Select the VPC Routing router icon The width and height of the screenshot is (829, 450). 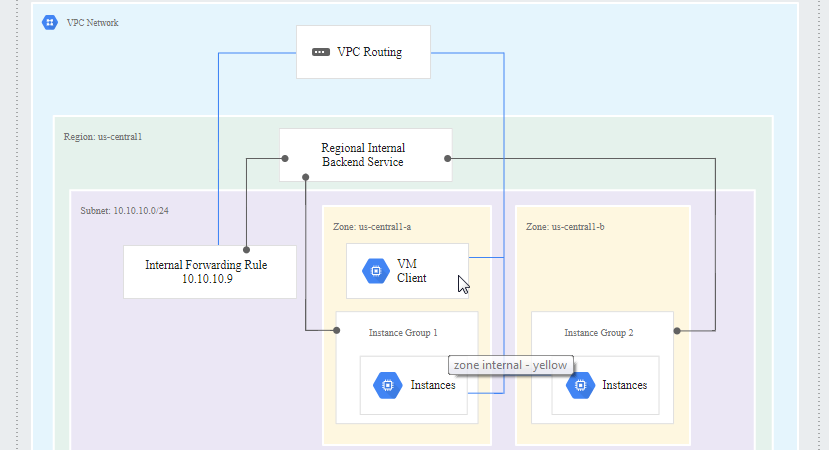click(x=321, y=52)
